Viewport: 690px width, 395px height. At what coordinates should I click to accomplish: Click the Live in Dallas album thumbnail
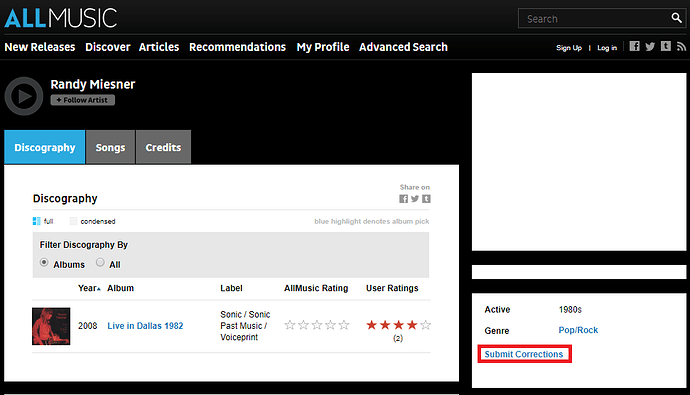click(x=51, y=326)
